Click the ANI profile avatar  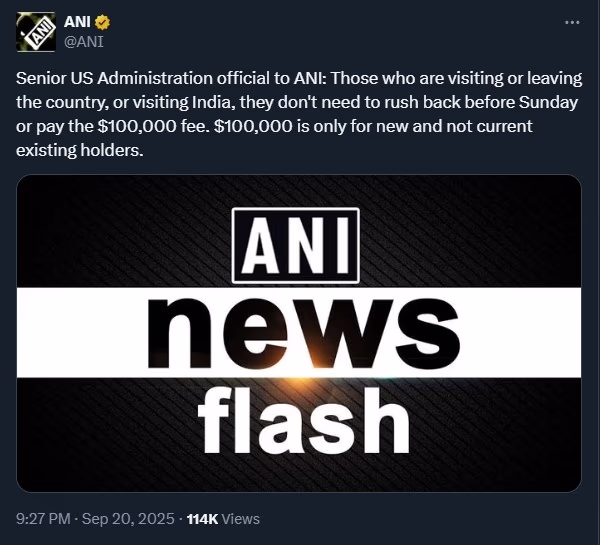(x=36, y=33)
